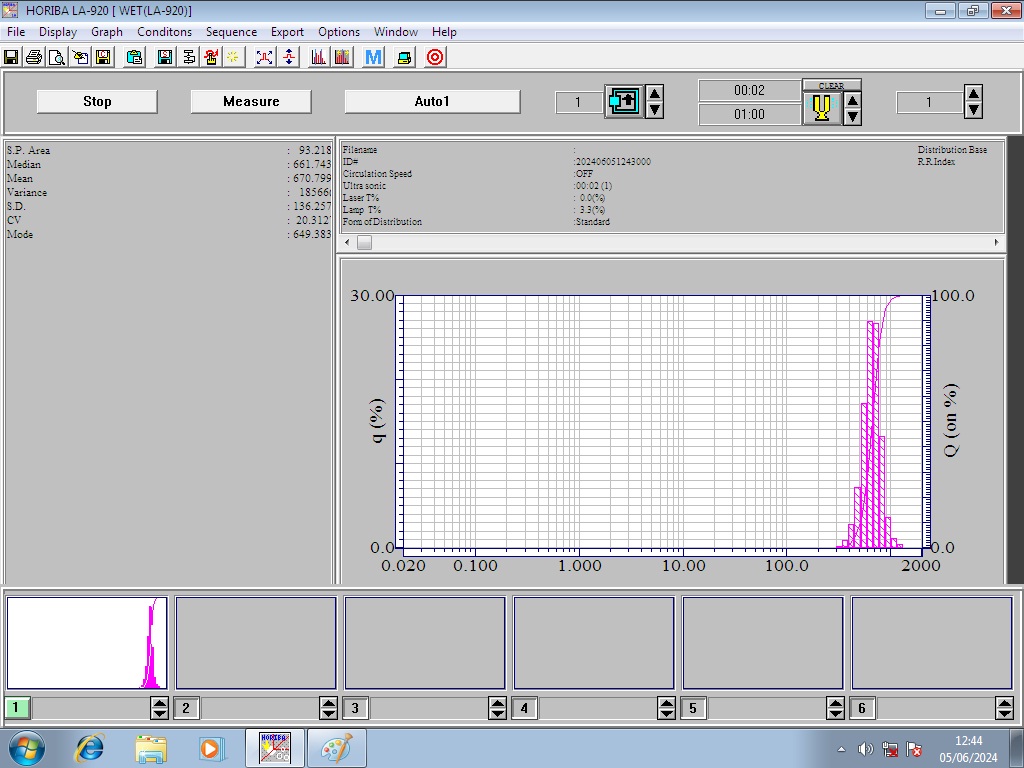
Task: Click the ultrasonic time up arrow
Action: pos(853,100)
